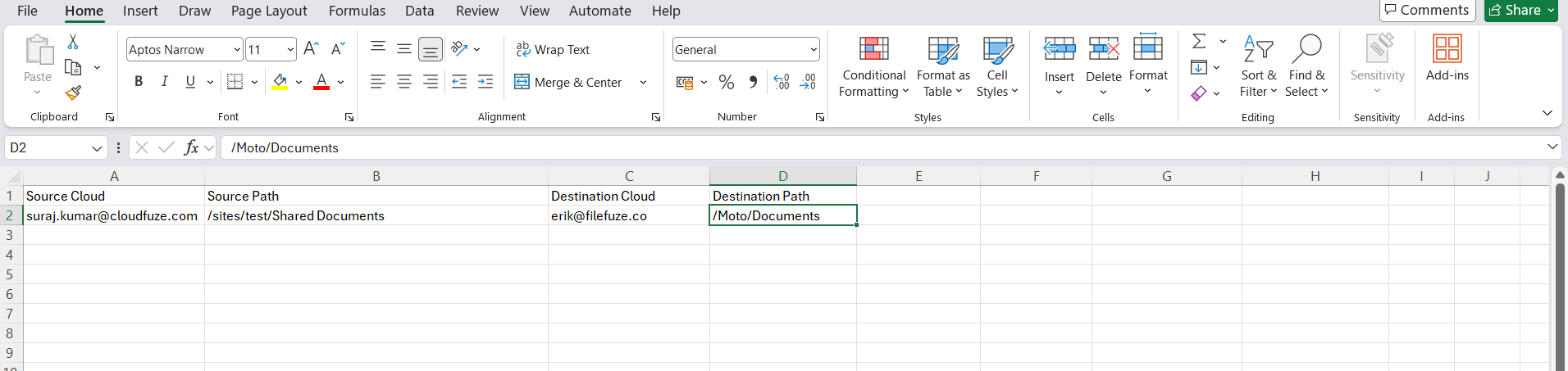Click the Insert Function fx icon
Screen dimensions: 1568x371
191,147
